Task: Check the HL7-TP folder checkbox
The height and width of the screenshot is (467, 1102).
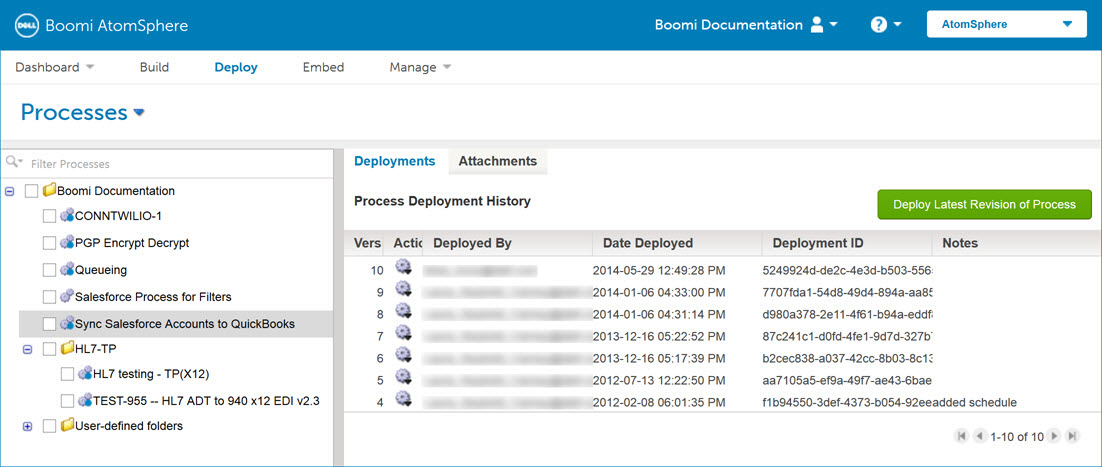Action: 49,348
